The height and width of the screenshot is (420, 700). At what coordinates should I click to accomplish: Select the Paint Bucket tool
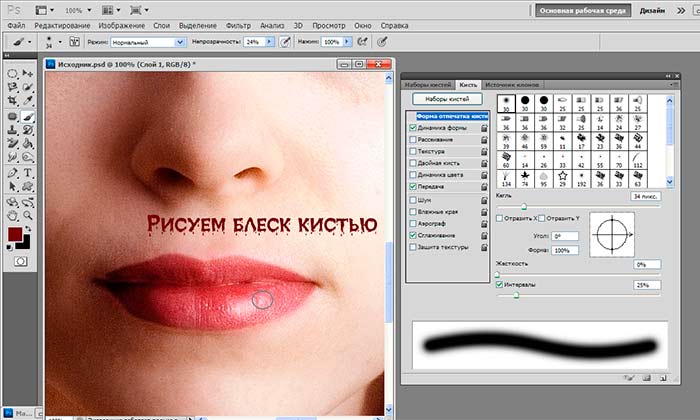coord(28,143)
